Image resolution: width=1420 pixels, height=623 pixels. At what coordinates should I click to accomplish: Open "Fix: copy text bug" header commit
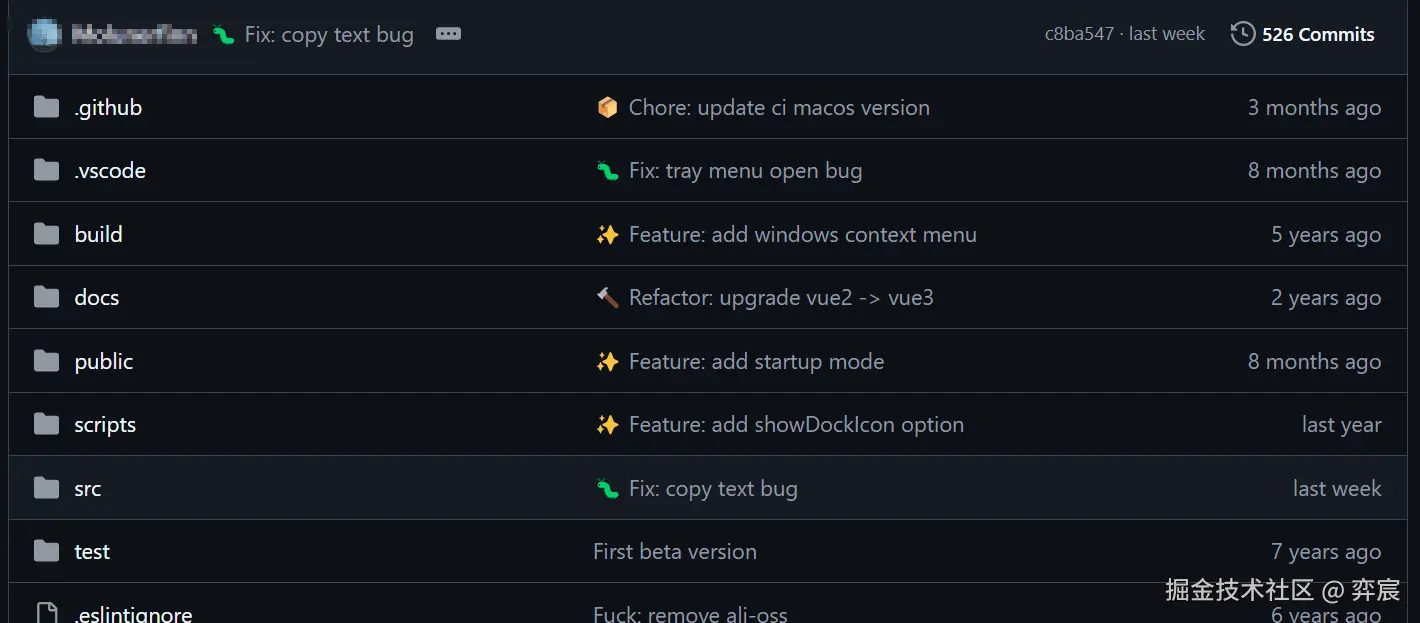pos(329,34)
